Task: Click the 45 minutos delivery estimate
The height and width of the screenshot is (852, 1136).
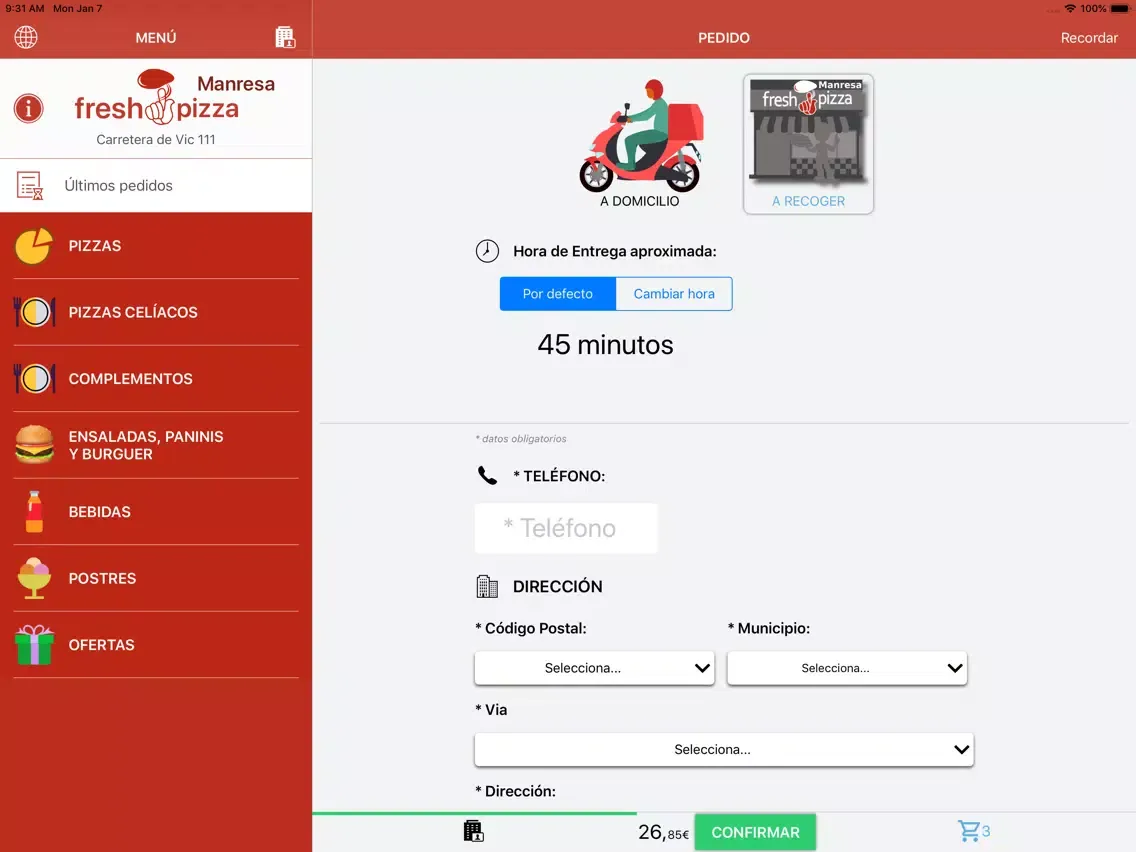Action: (x=605, y=345)
